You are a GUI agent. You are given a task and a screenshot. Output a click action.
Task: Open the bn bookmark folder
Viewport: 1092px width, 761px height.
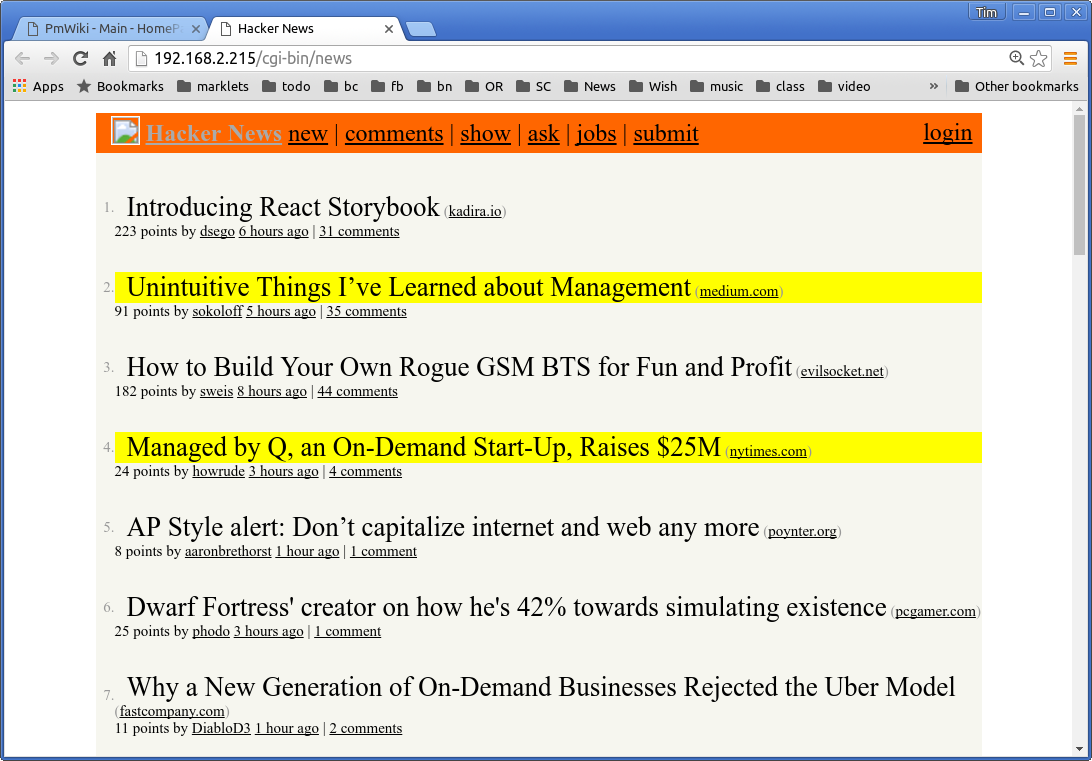coord(435,86)
